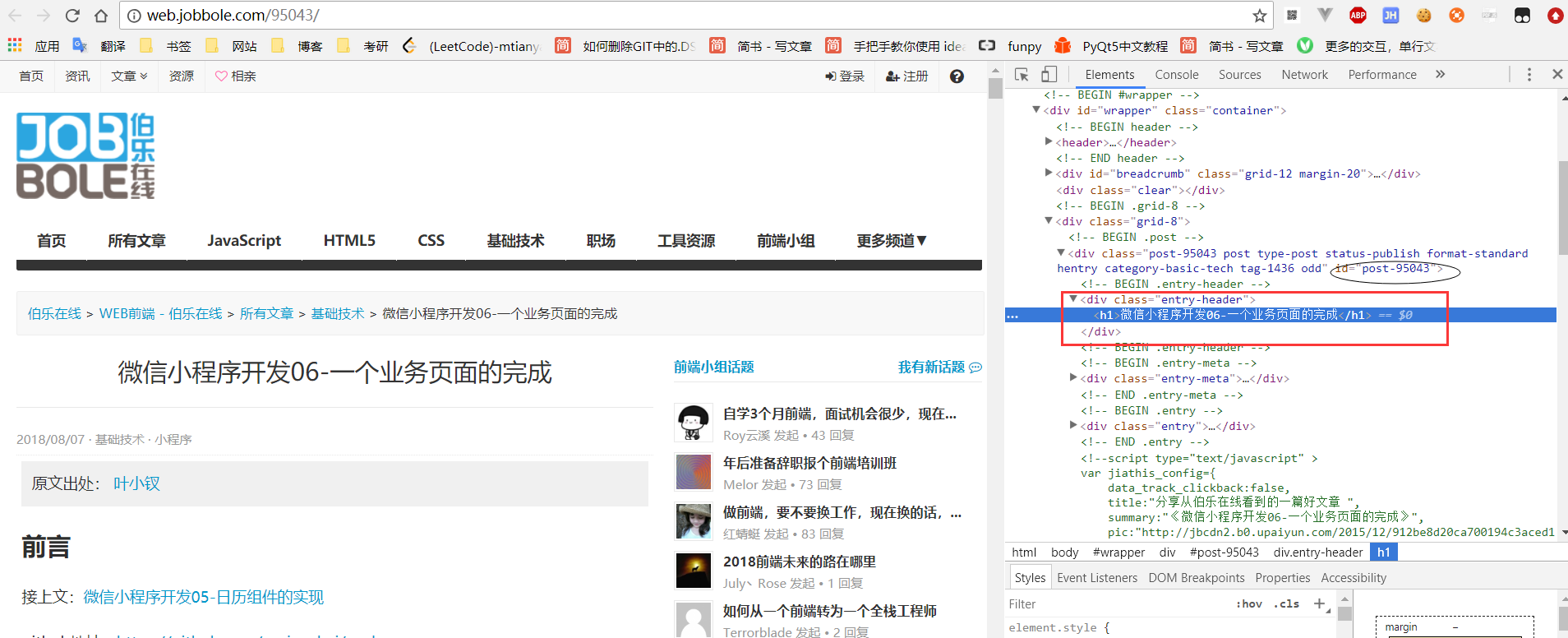This screenshot has height=638, width=1568.
Task: Open 微信小程序开发05 article link
Action: (x=203, y=597)
